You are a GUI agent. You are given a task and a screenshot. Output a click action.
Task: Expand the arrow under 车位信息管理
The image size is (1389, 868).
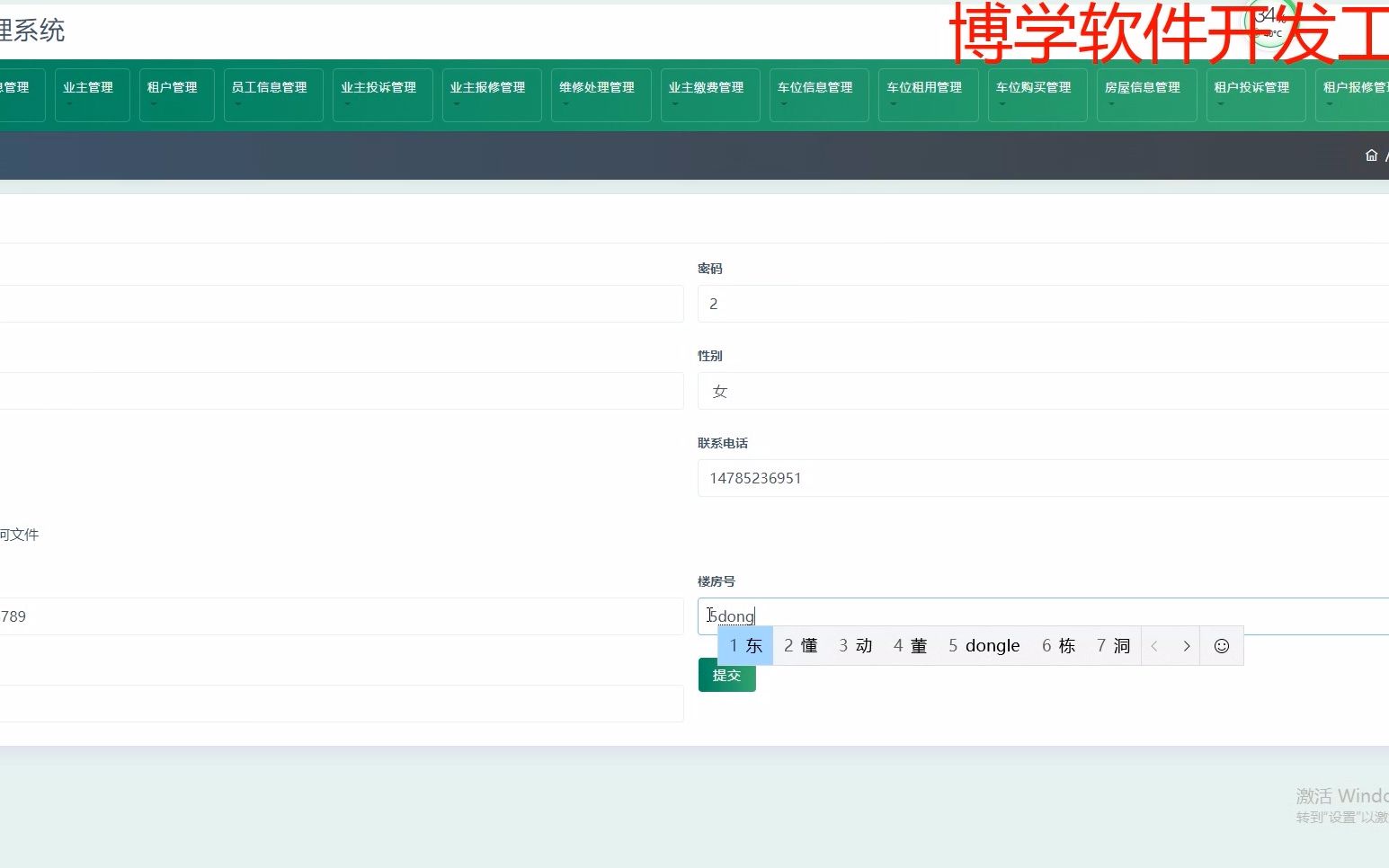click(784, 104)
